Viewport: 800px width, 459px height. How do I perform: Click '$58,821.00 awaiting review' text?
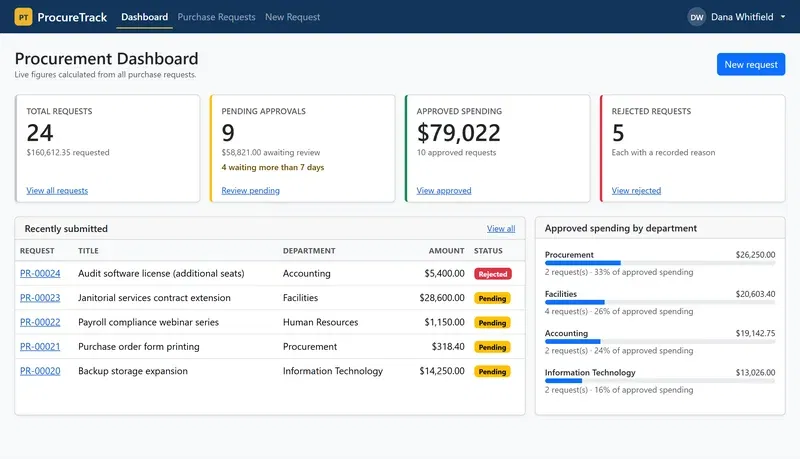(271, 152)
